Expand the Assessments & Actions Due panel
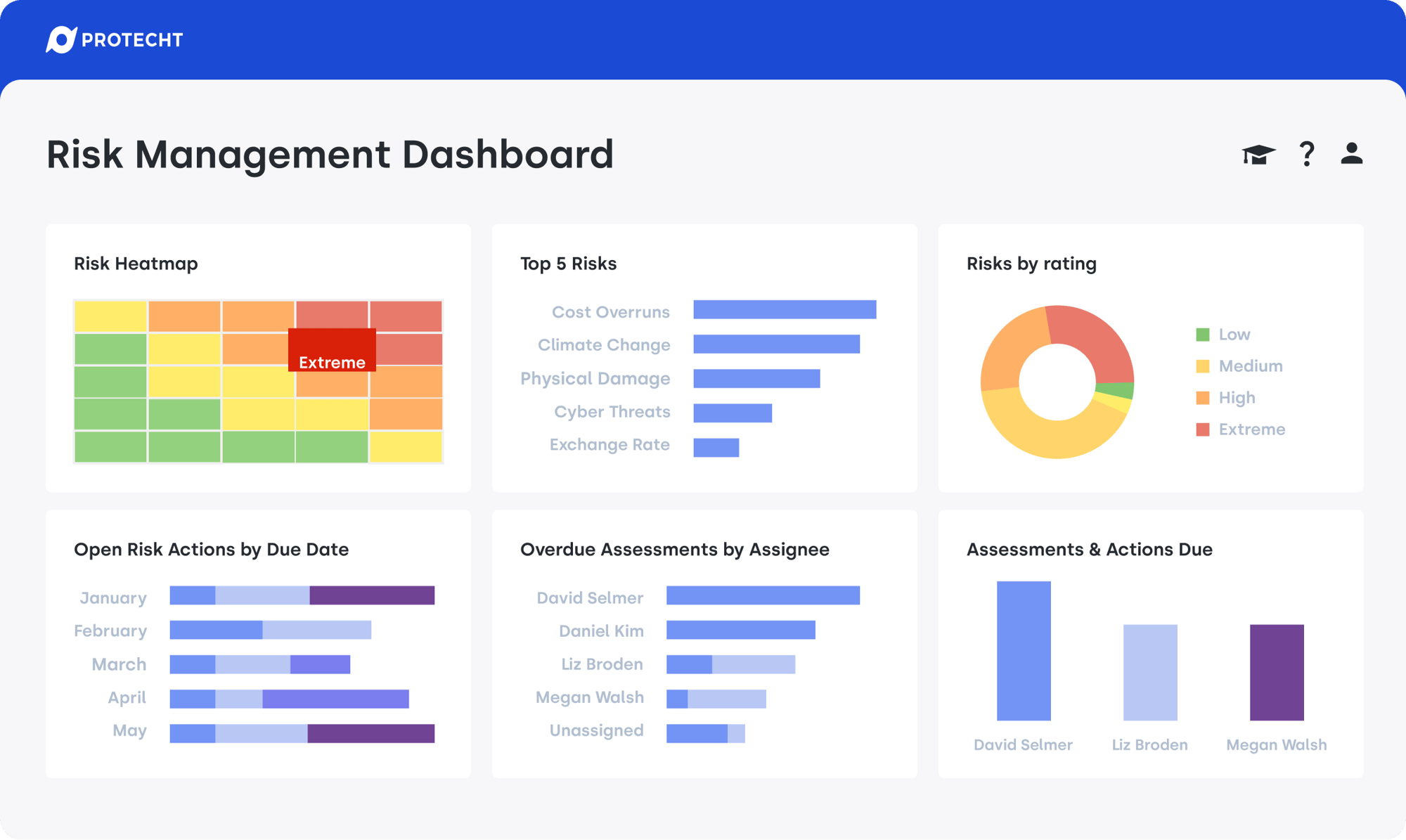 (x=1089, y=549)
